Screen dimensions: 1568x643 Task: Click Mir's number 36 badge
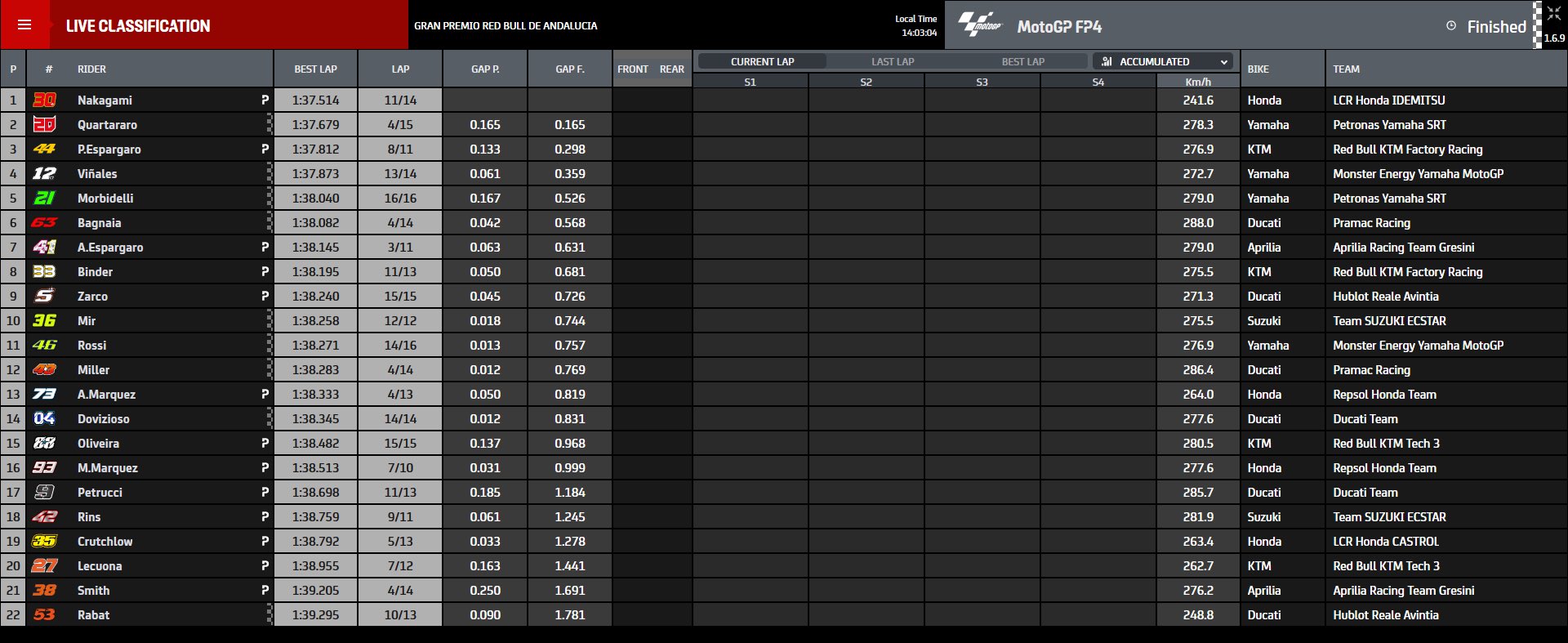44,320
